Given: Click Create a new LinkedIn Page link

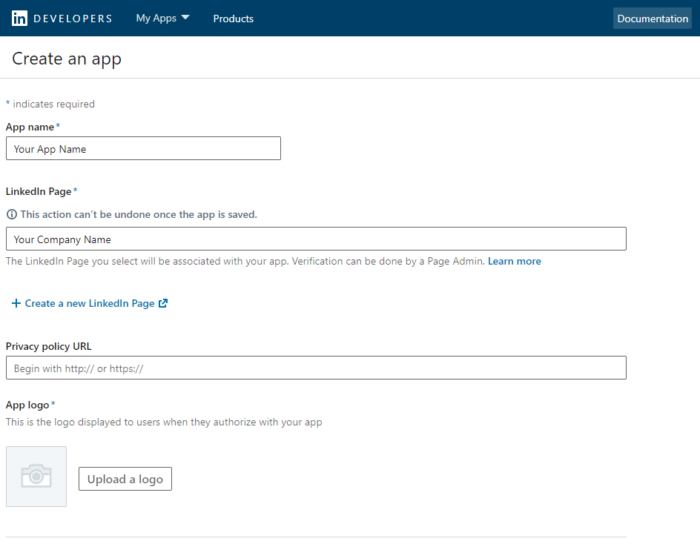Looking at the screenshot, I should 89,304.
